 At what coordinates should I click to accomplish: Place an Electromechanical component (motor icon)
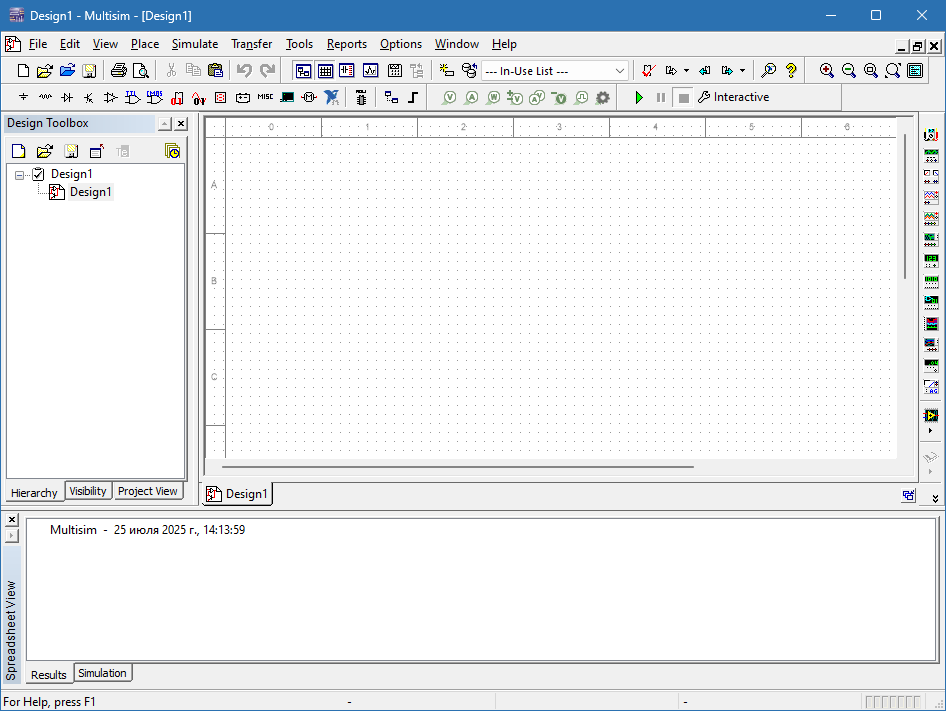(x=309, y=97)
